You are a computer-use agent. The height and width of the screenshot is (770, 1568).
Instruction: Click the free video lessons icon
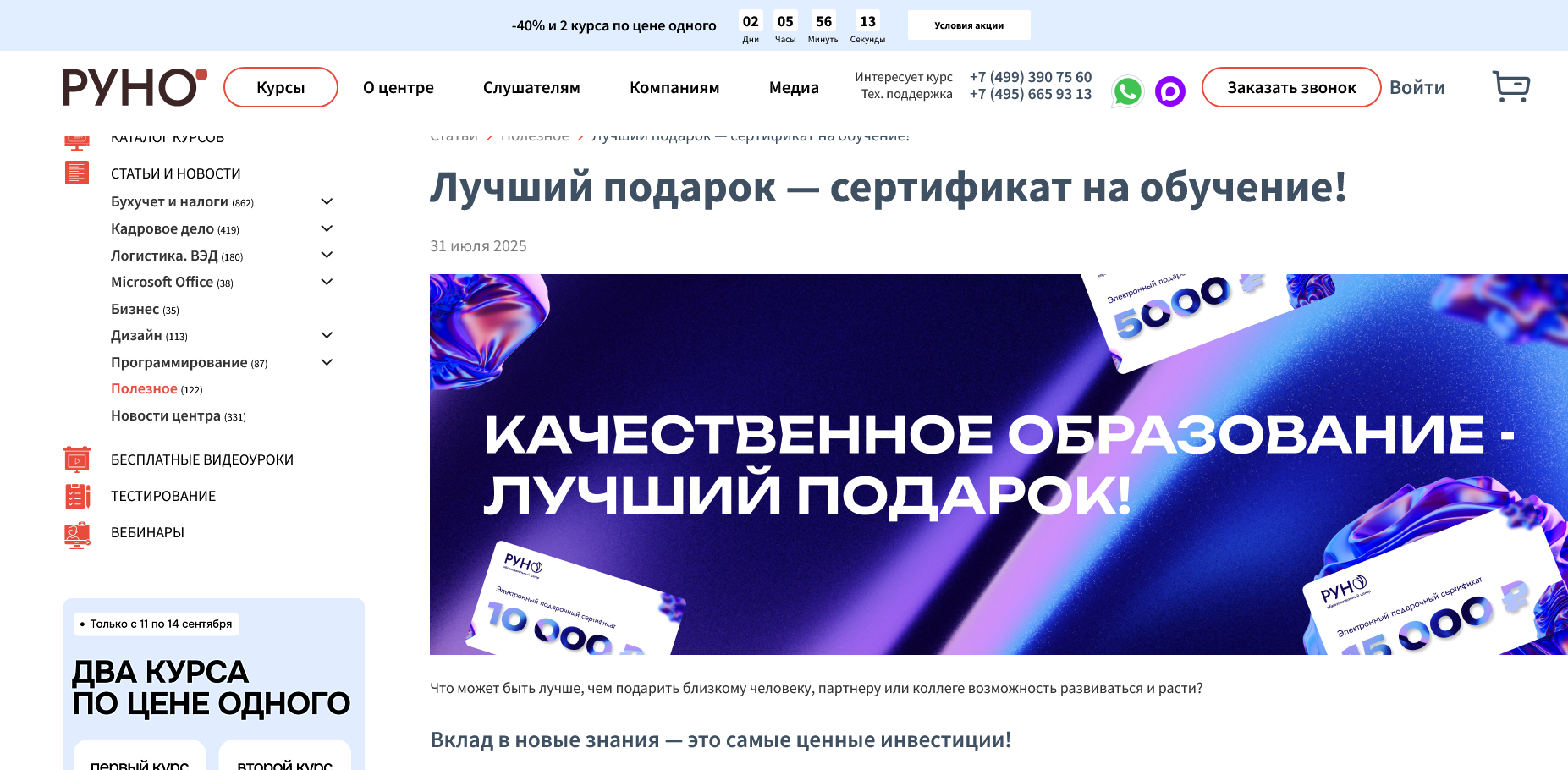[x=77, y=459]
